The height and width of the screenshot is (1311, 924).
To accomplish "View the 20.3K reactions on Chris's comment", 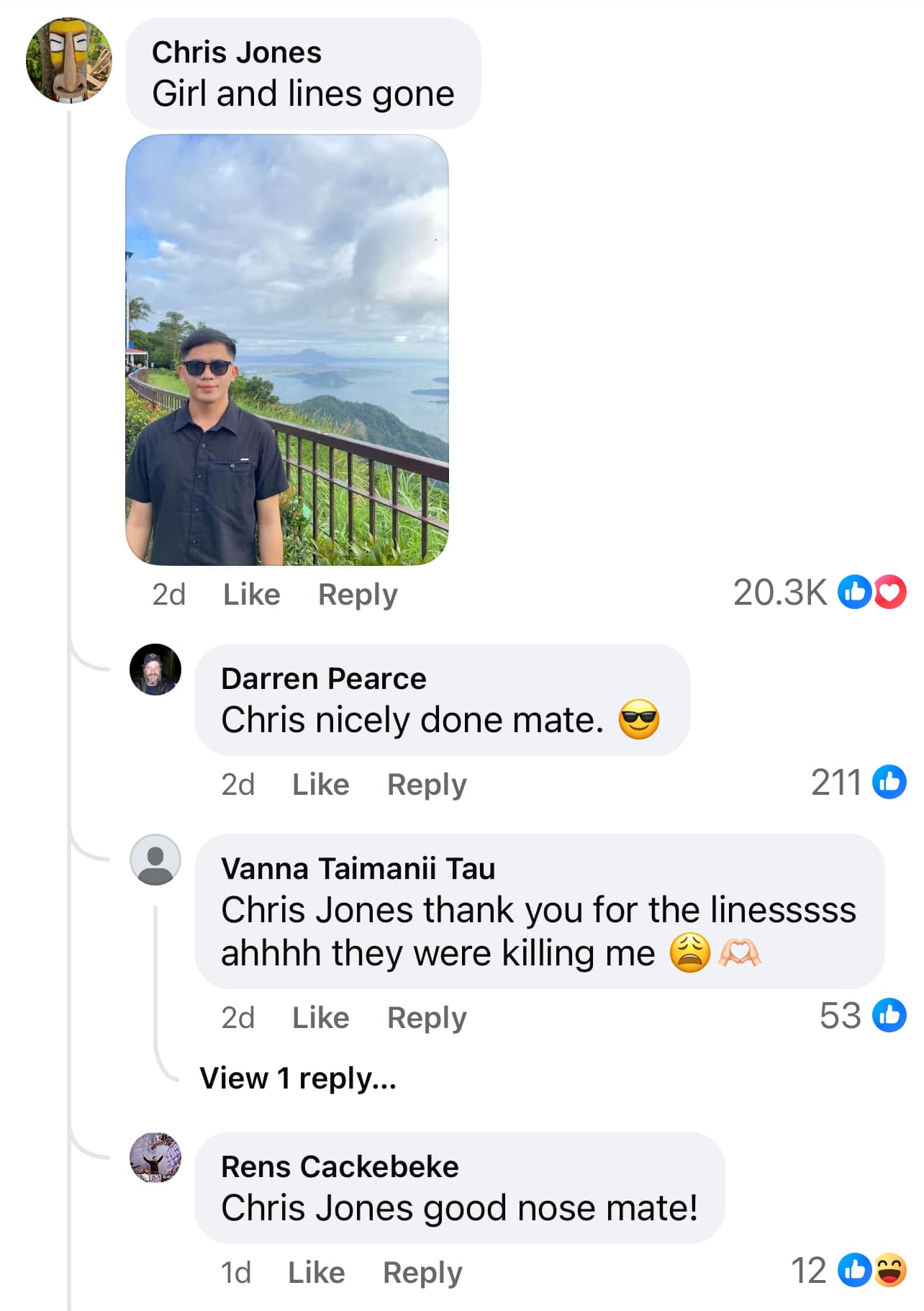I will [x=820, y=593].
